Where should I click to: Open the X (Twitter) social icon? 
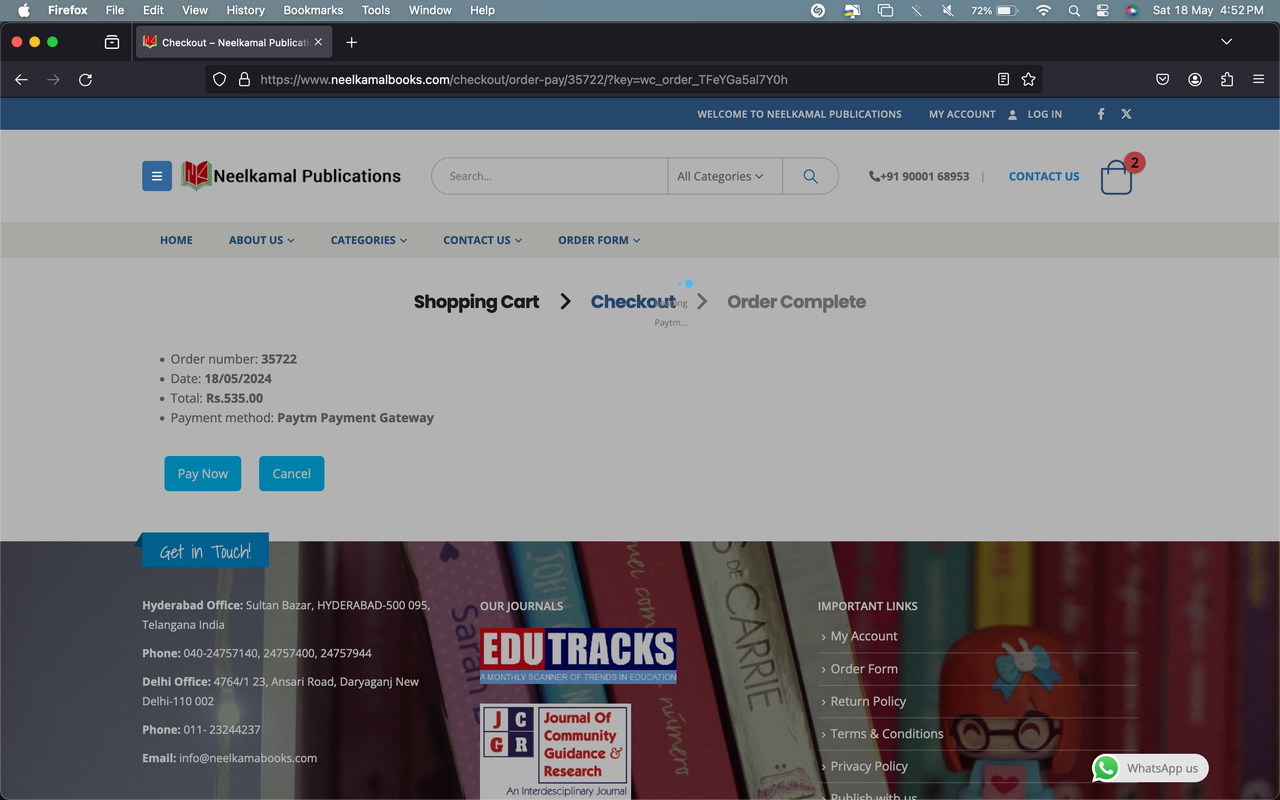[1126, 114]
